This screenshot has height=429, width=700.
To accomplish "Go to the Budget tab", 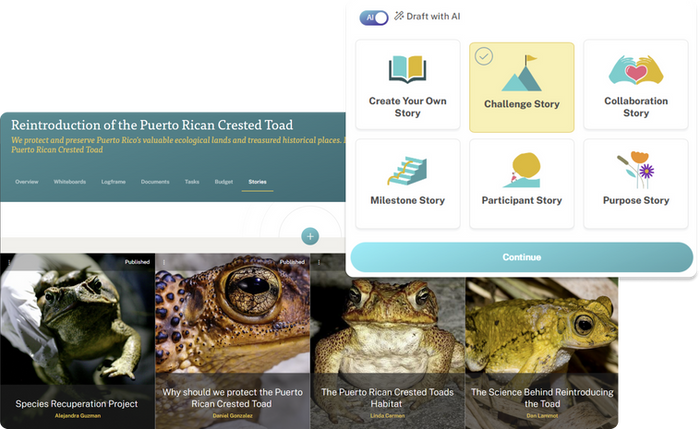I will pyautogui.click(x=224, y=182).
